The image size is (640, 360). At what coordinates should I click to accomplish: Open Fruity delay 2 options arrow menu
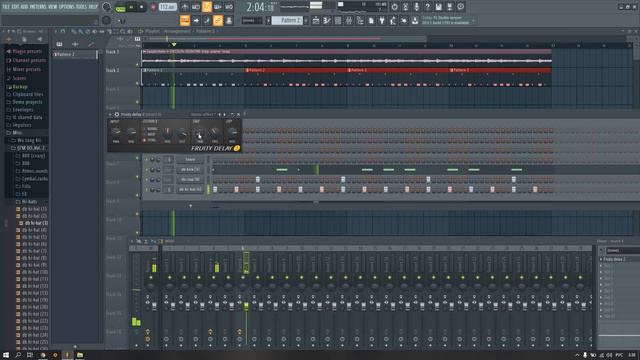coord(110,115)
